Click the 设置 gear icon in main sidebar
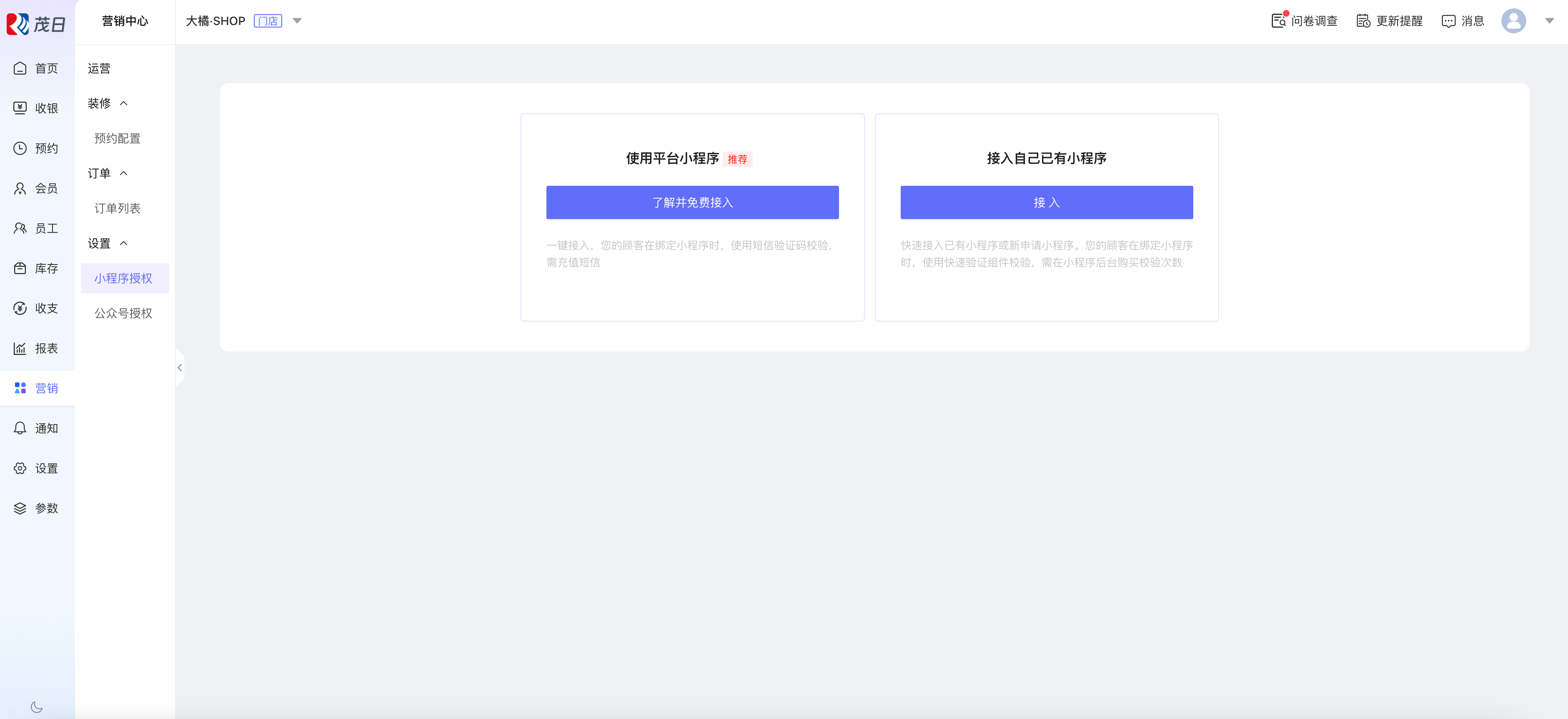Screen dimensions: 1568x719 click(x=20, y=468)
